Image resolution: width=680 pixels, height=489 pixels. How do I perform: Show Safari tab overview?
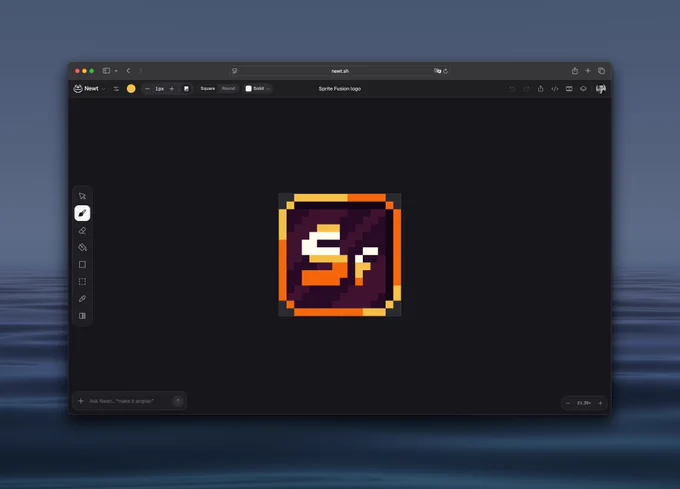[602, 71]
